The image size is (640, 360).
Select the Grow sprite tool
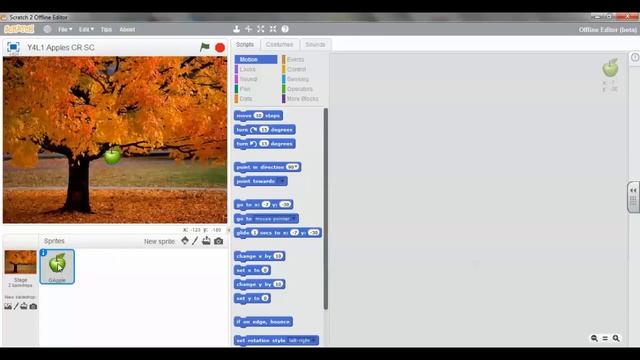(x=261, y=29)
